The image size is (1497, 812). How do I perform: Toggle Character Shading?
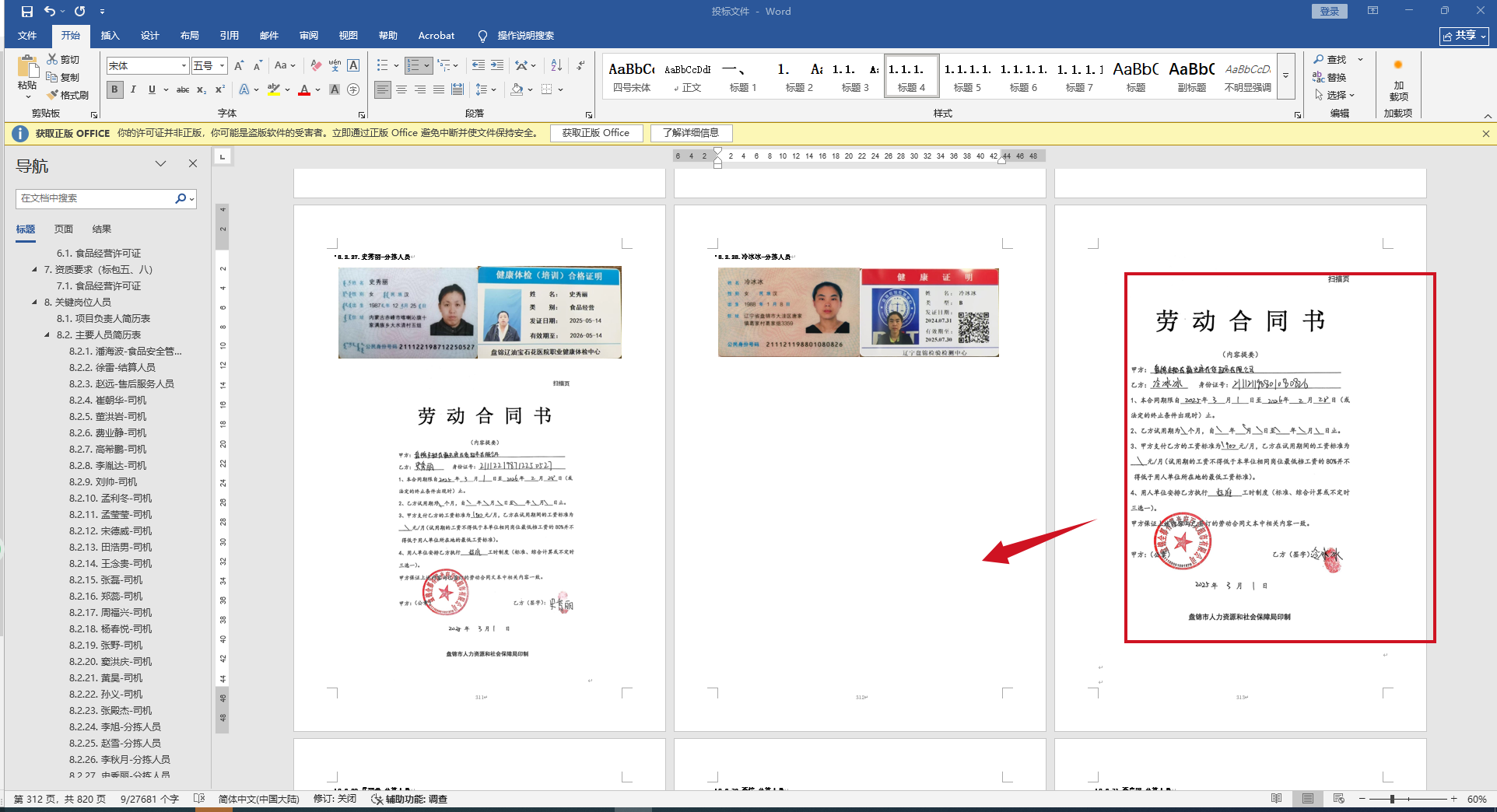(x=335, y=89)
